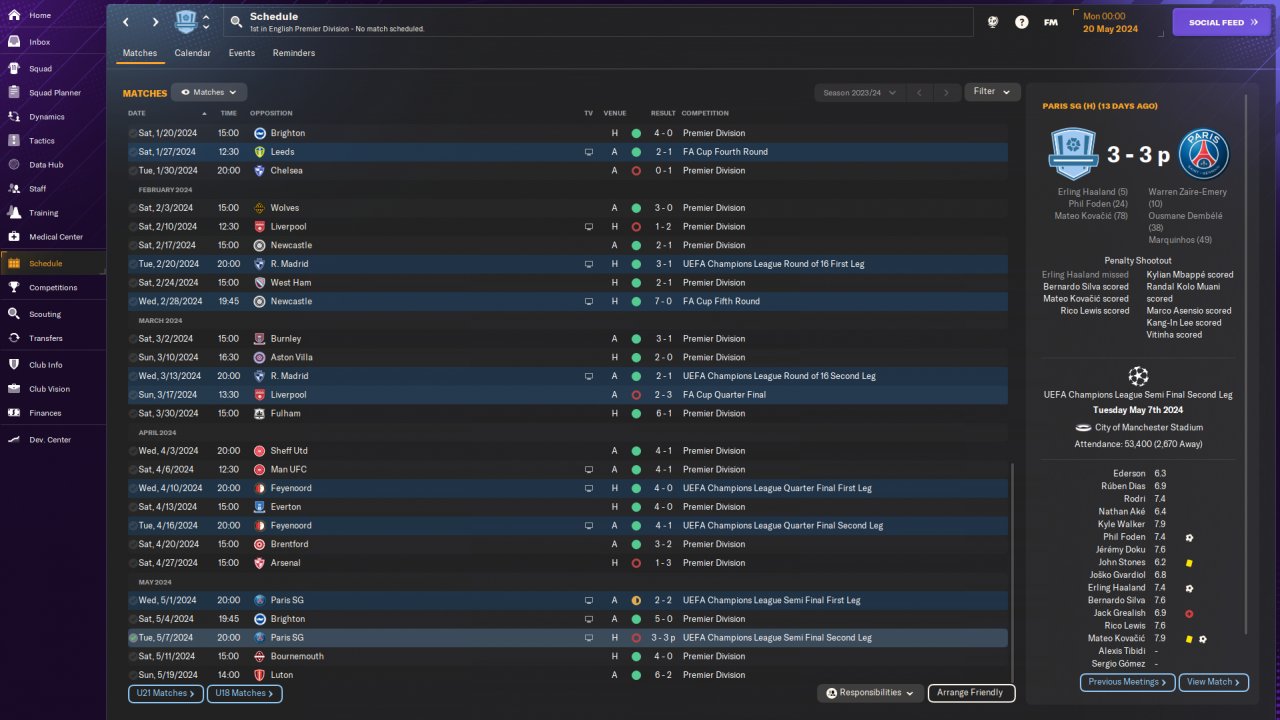Image resolution: width=1280 pixels, height=720 pixels.
Task: Go back with the left arrow
Action: pyautogui.click(x=125, y=22)
